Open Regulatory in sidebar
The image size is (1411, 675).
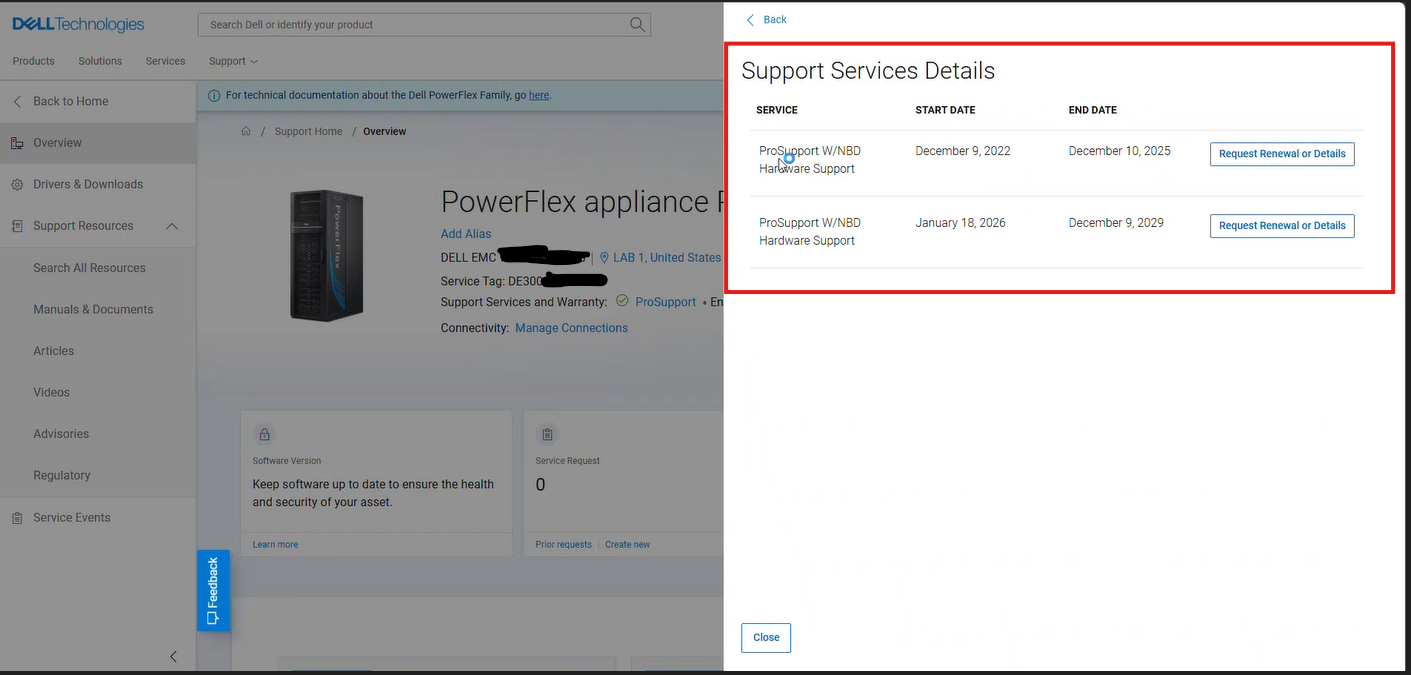tap(62, 476)
